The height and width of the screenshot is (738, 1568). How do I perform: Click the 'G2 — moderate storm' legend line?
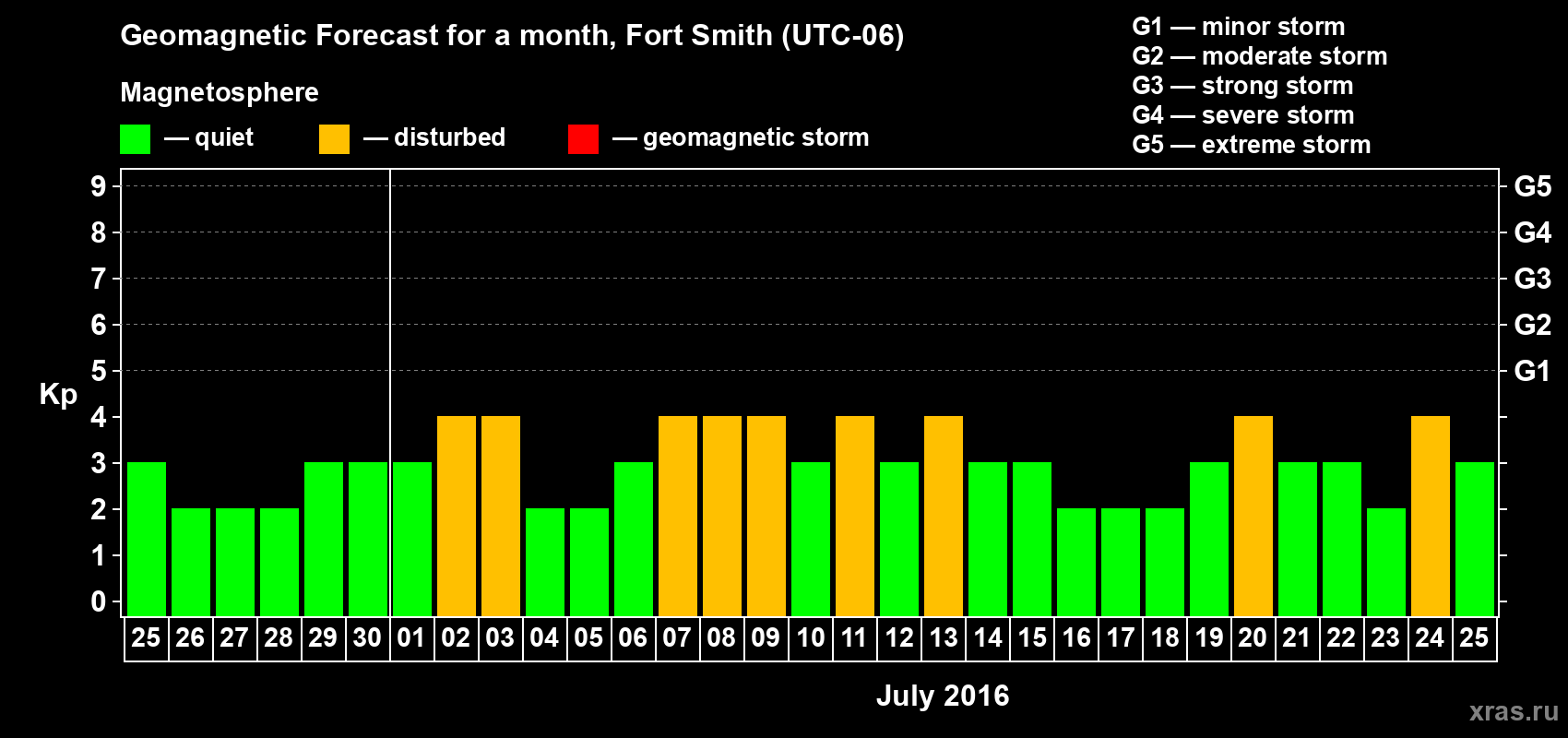(1260, 56)
